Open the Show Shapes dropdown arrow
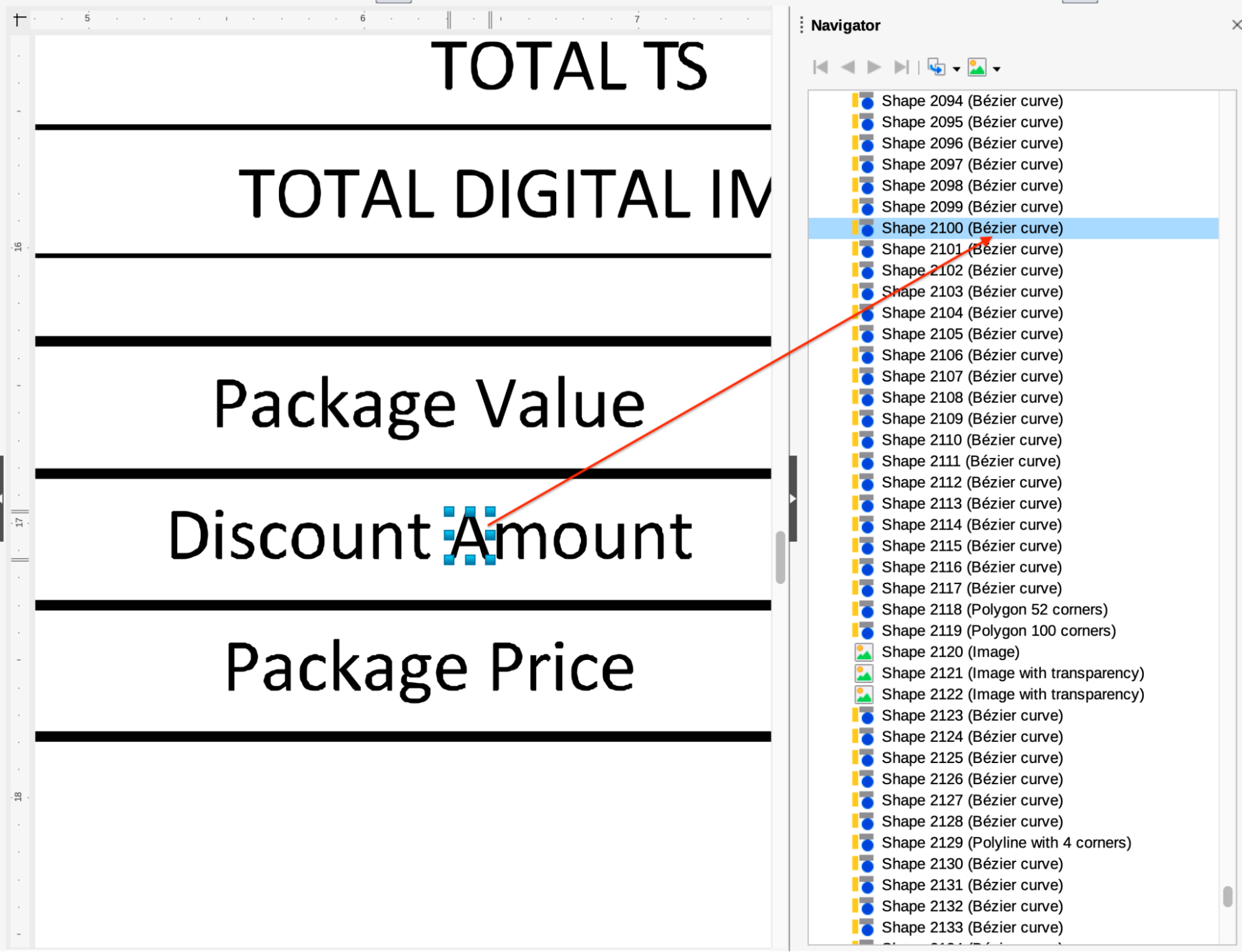 coord(997,69)
